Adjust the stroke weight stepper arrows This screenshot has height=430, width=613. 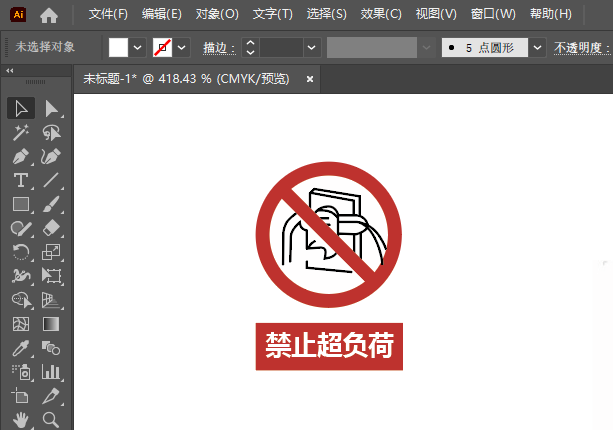click(250, 48)
